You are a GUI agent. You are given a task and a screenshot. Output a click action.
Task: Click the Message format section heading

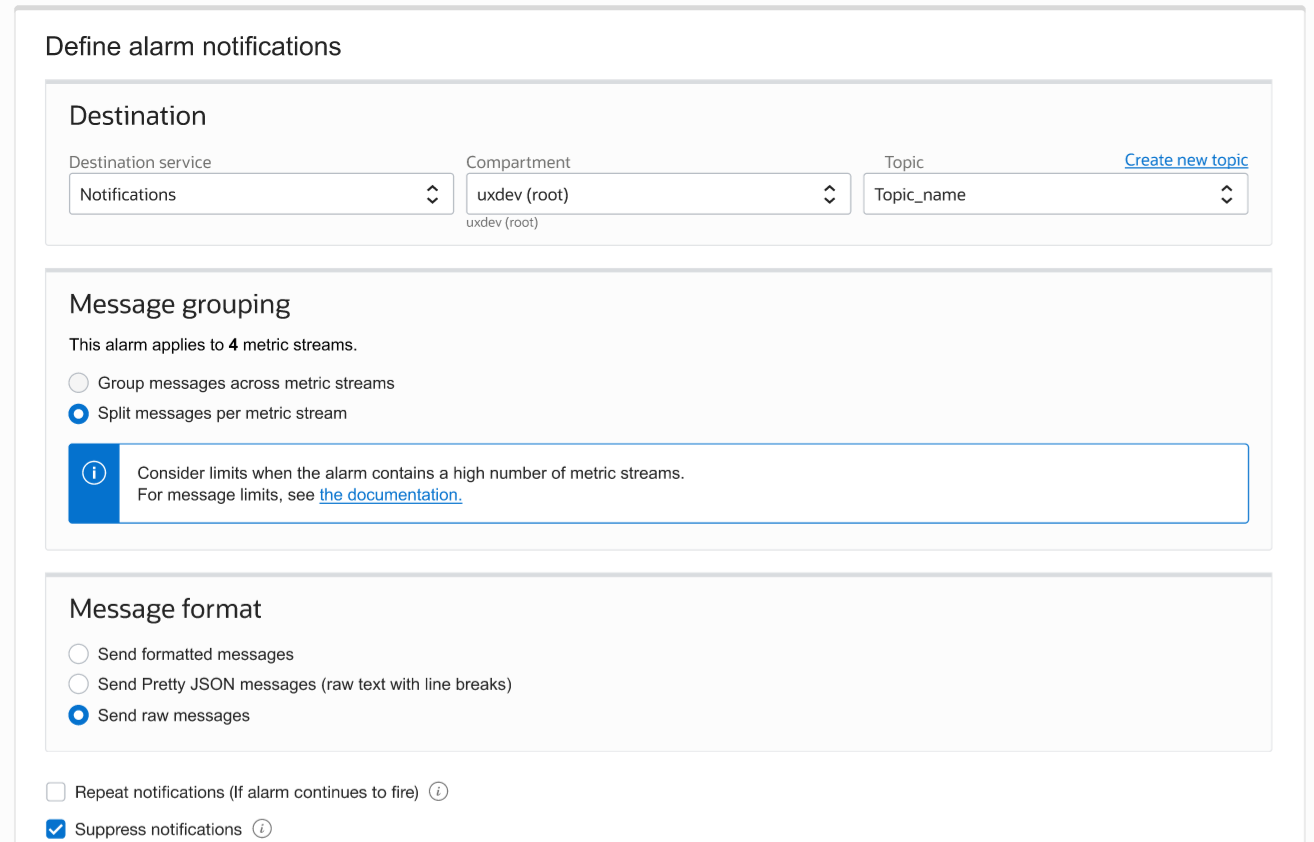point(165,609)
